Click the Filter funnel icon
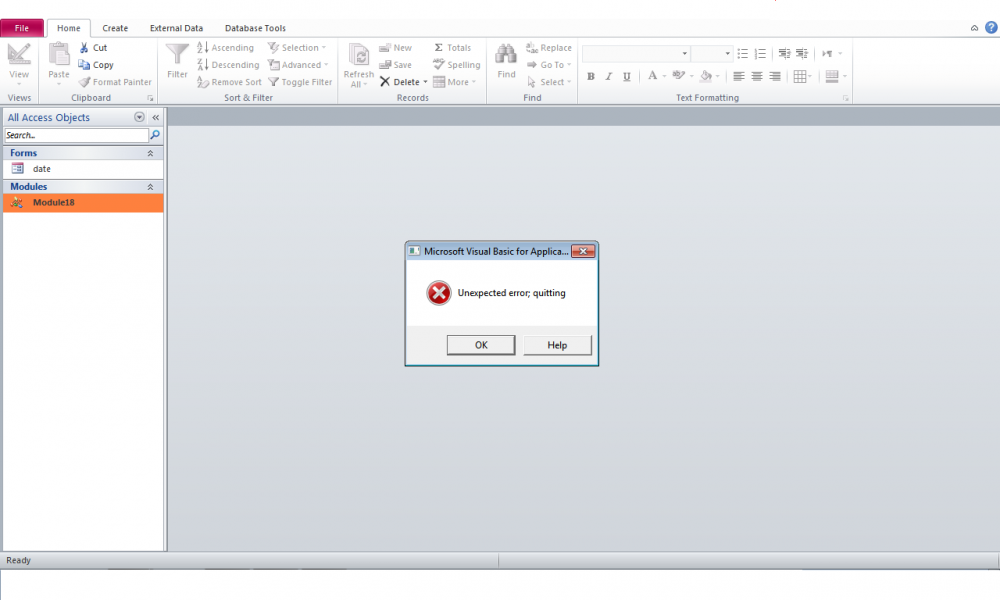1000x600 pixels. [x=177, y=55]
